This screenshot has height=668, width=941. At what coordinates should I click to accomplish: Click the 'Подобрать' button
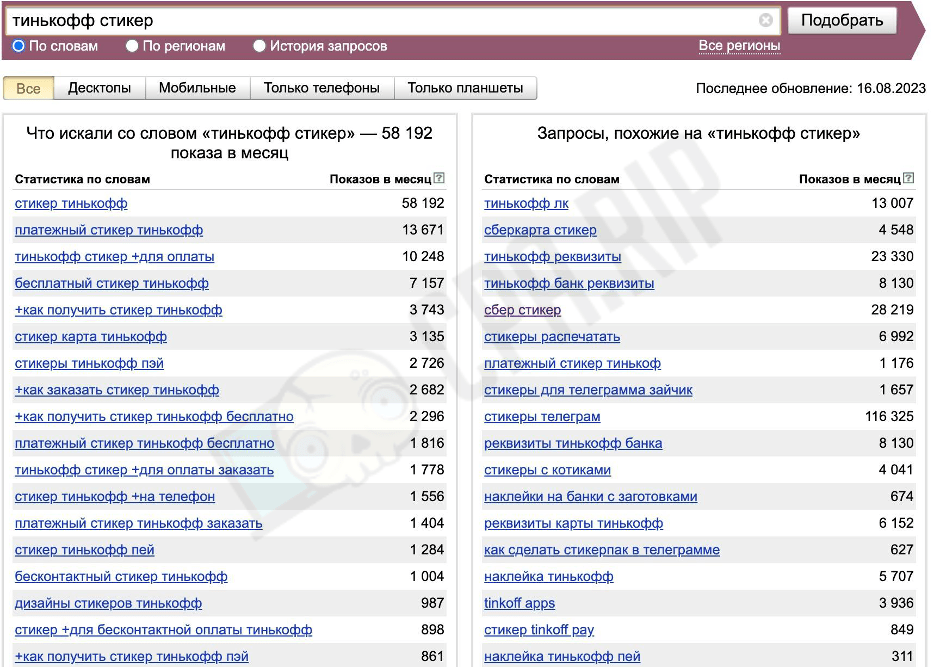coord(842,20)
